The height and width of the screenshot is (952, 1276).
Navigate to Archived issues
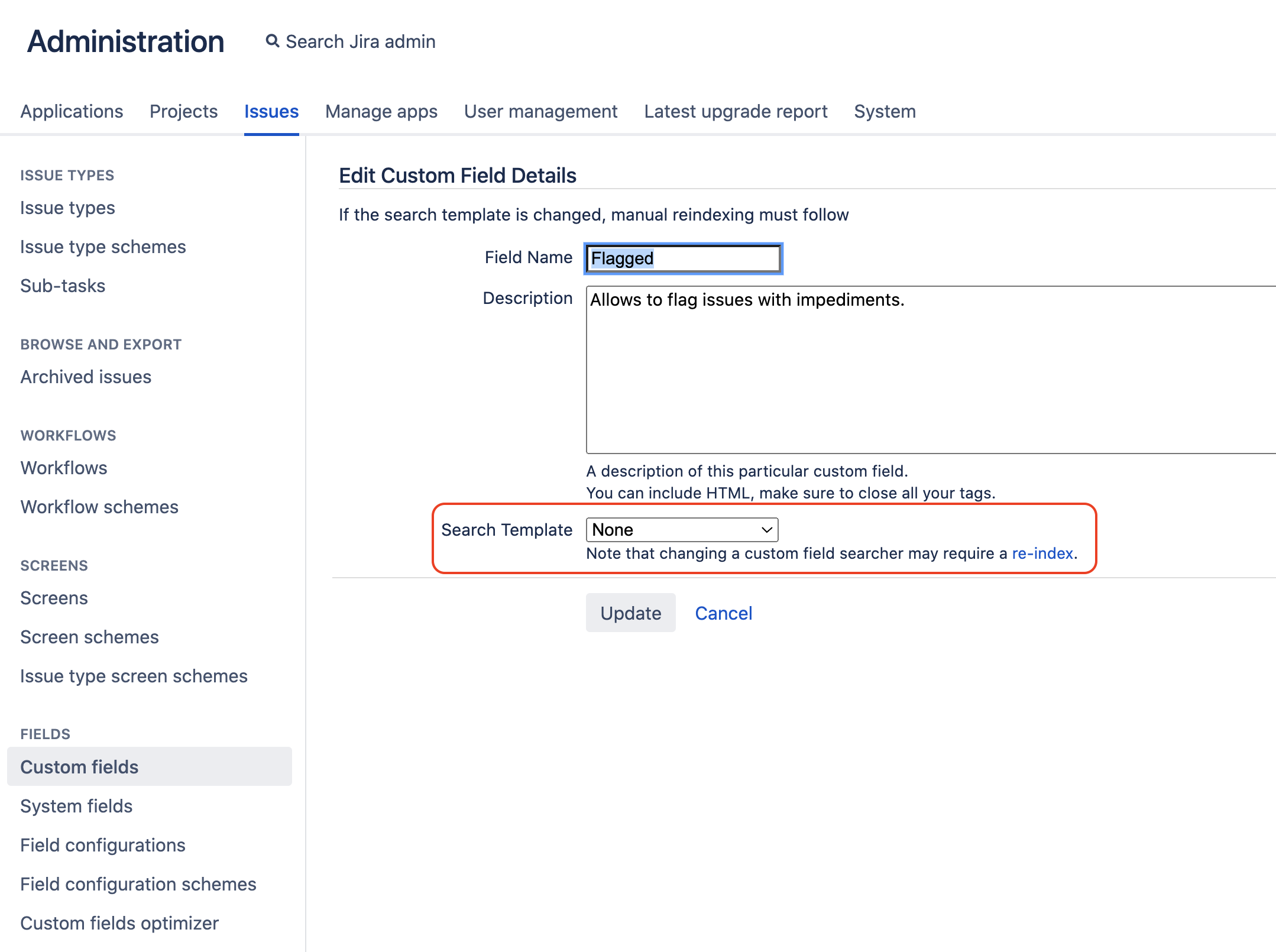(86, 377)
